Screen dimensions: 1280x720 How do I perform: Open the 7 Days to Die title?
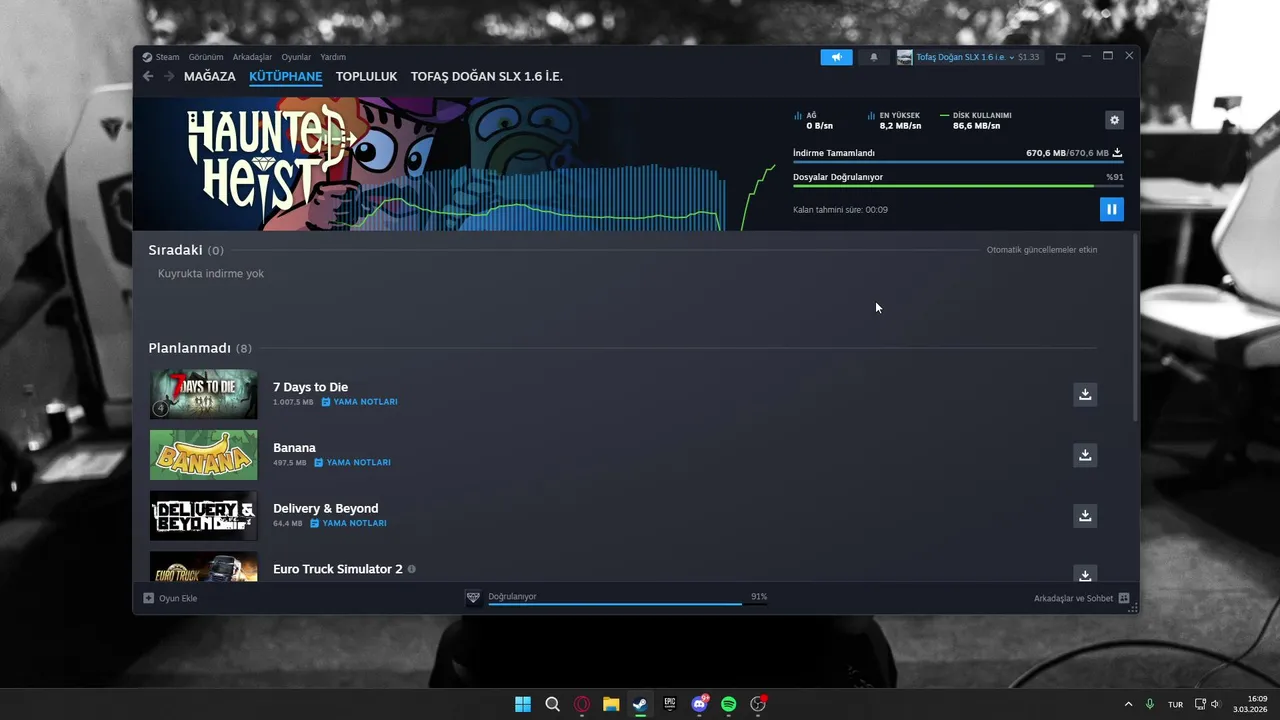point(310,387)
